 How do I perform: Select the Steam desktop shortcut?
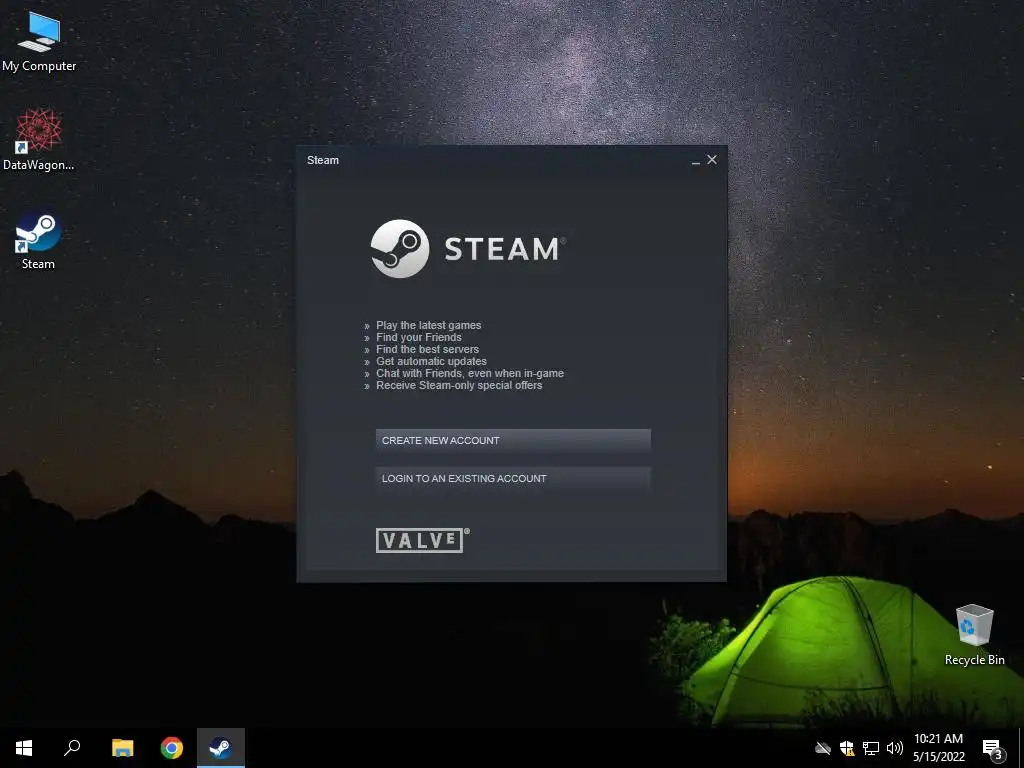click(38, 241)
